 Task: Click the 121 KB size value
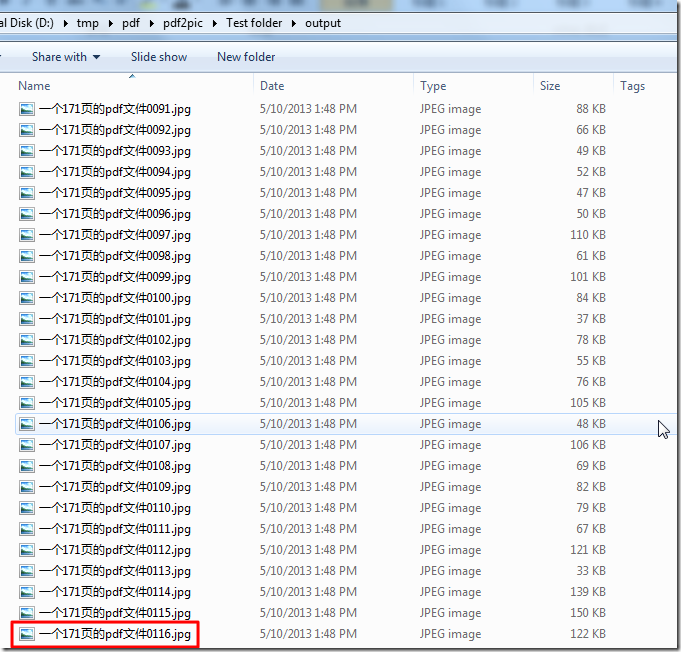click(x=588, y=549)
